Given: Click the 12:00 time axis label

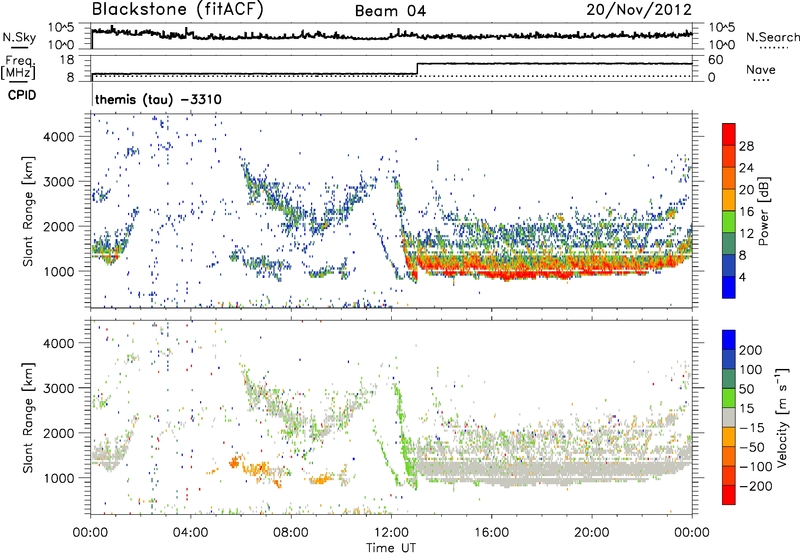Looking at the screenshot, I should pos(390,532).
